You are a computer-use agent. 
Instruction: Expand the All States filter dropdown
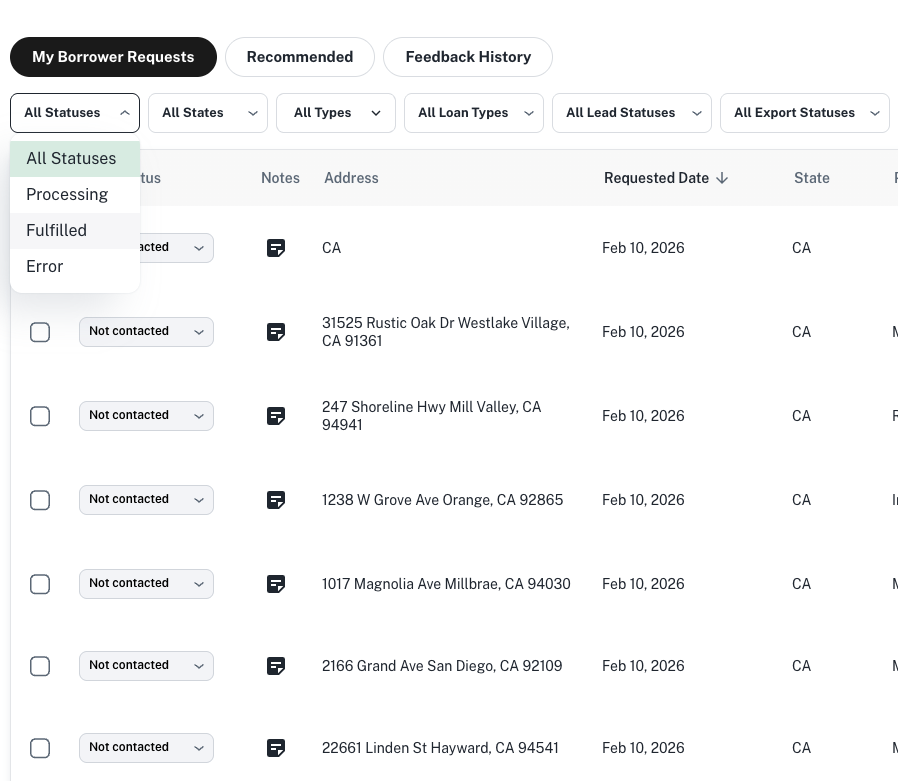(207, 113)
